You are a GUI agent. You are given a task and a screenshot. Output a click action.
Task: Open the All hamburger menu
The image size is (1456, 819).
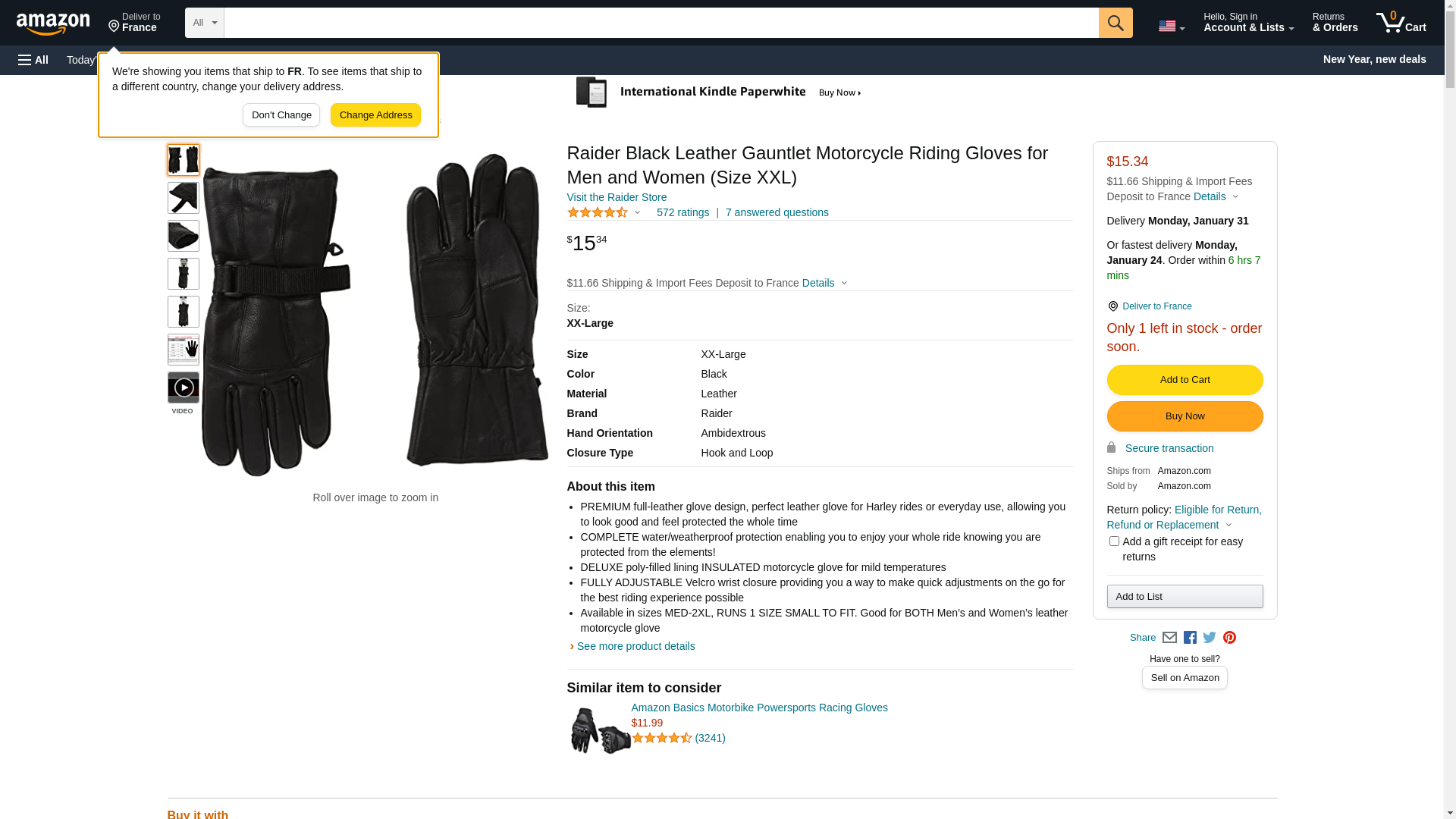[33, 60]
